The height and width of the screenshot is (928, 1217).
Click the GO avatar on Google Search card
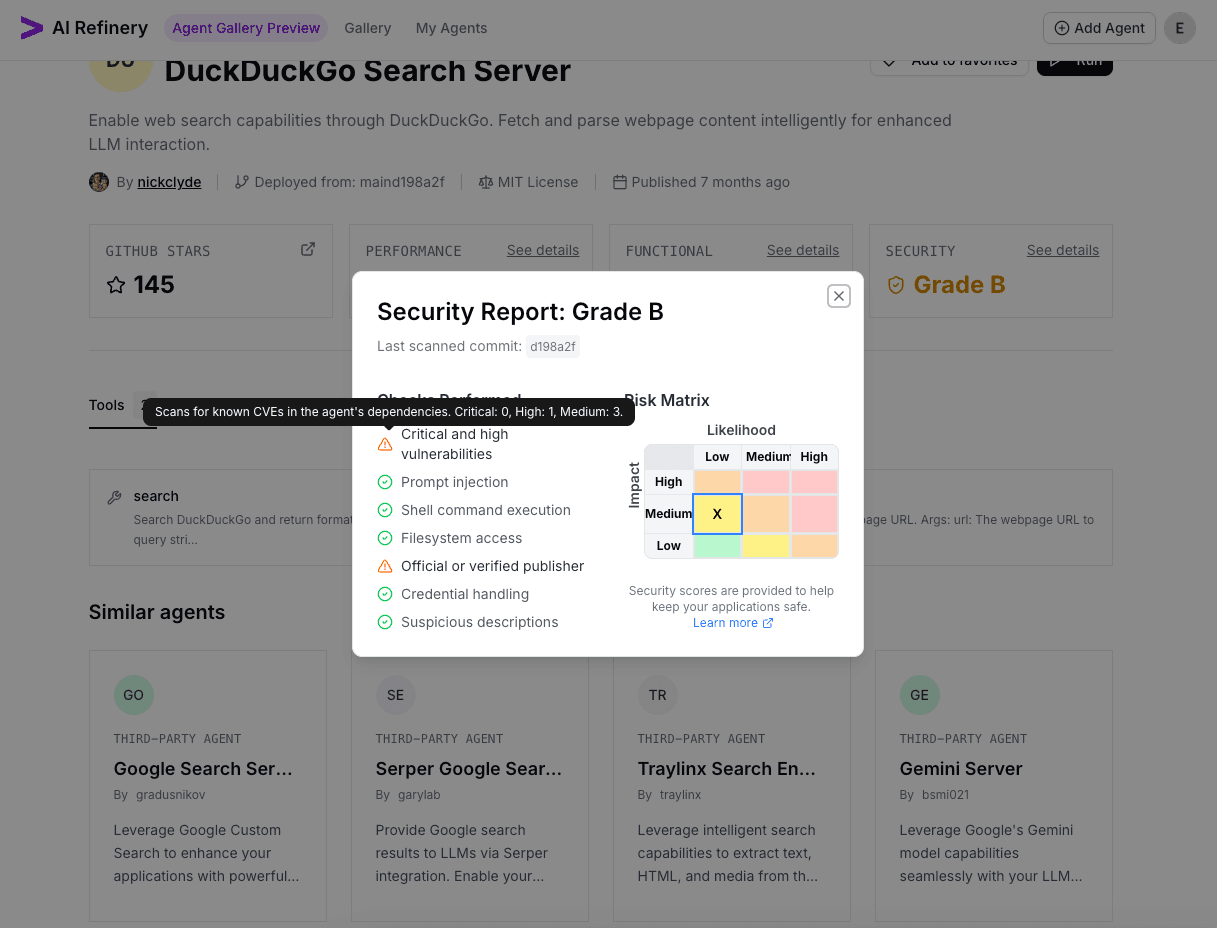(x=133, y=695)
